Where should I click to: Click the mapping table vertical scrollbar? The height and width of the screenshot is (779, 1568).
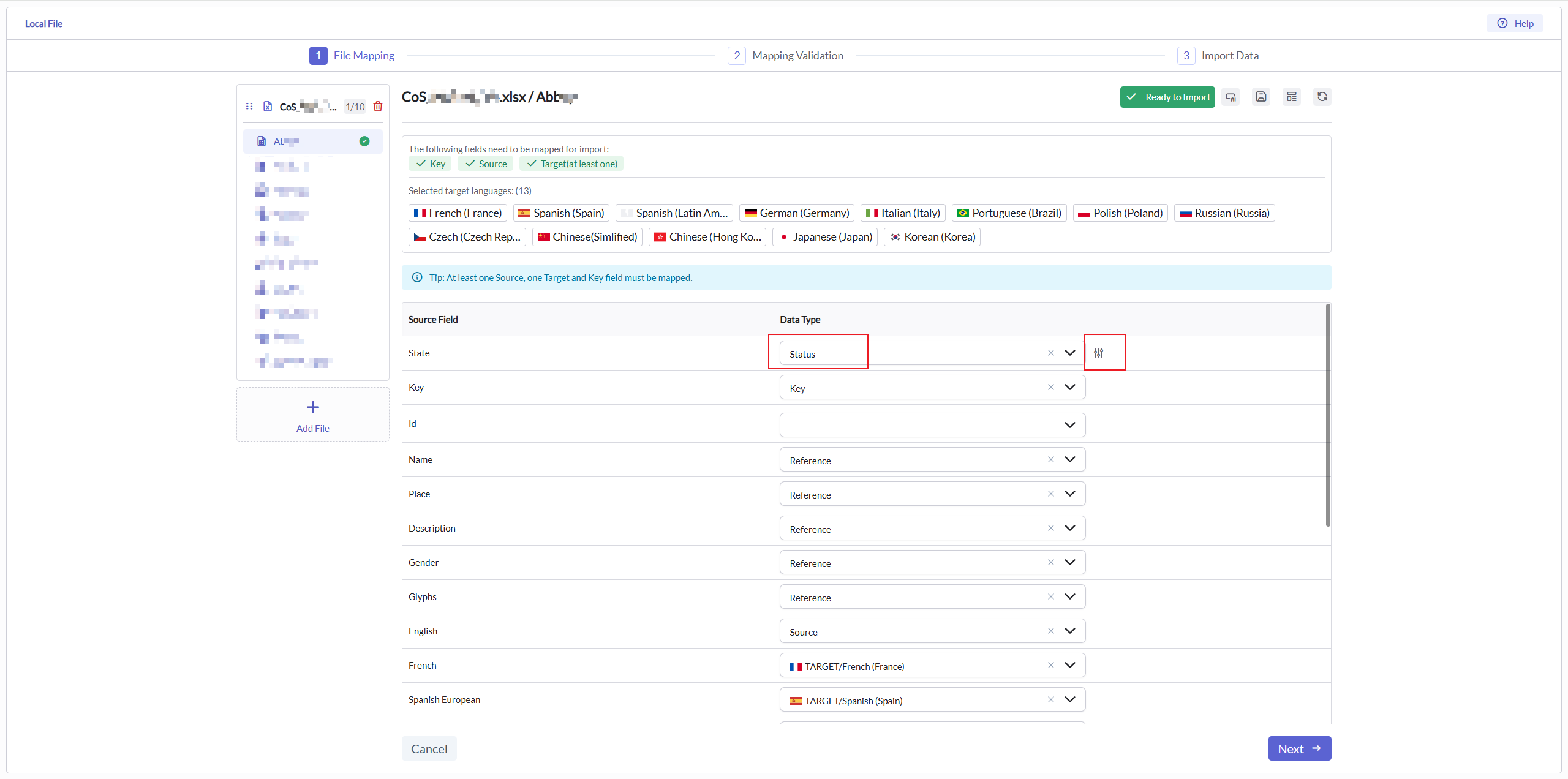(1328, 415)
